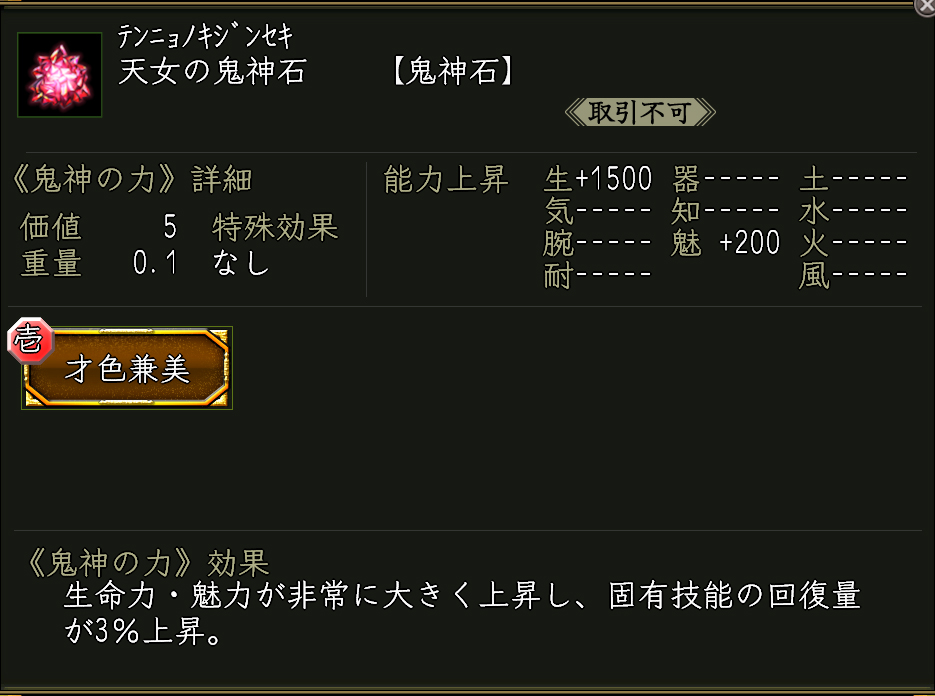Click the 生+1500 life stat bonus
Image resolution: width=935 pixels, height=696 pixels.
tap(598, 180)
